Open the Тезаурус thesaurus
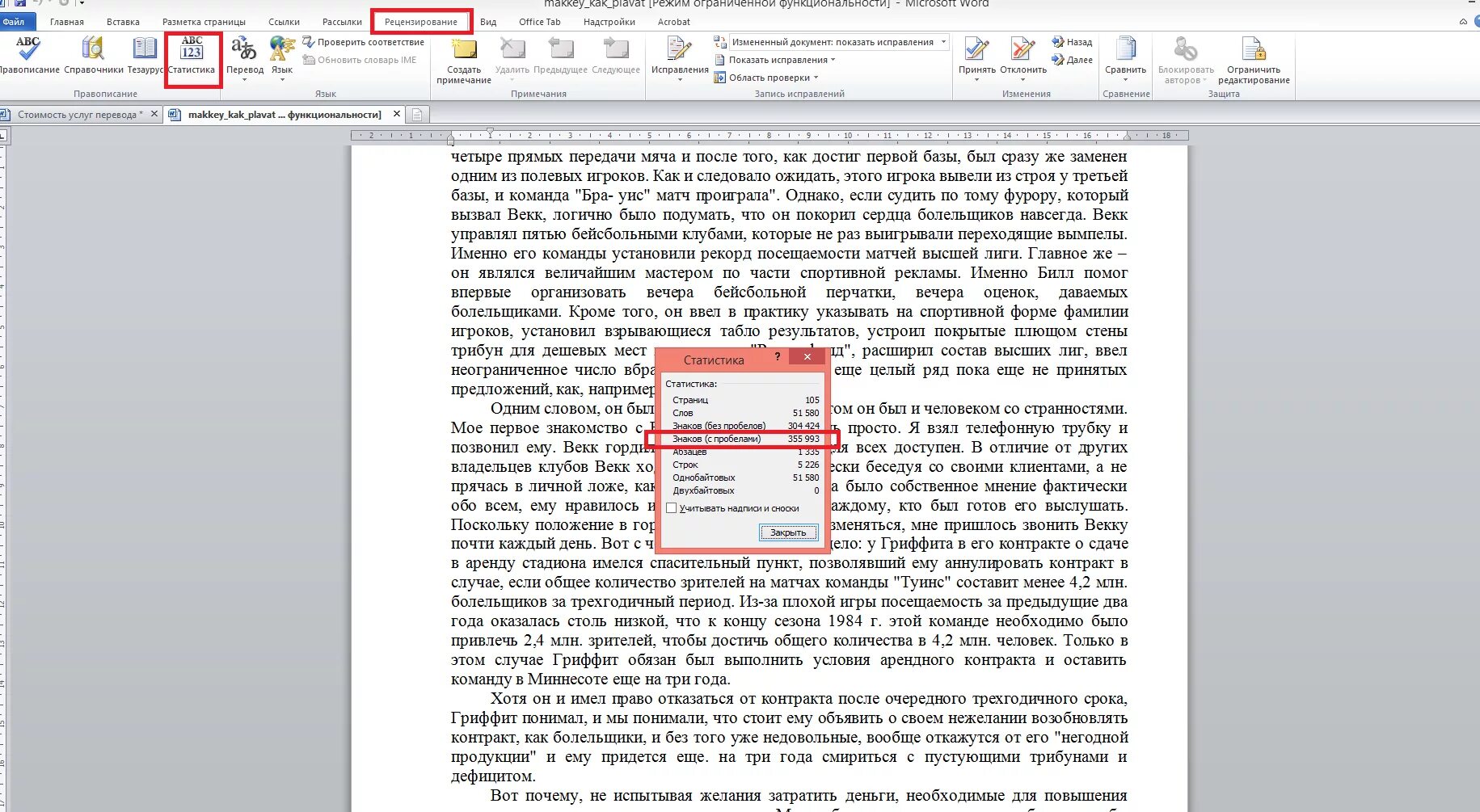 click(x=145, y=55)
